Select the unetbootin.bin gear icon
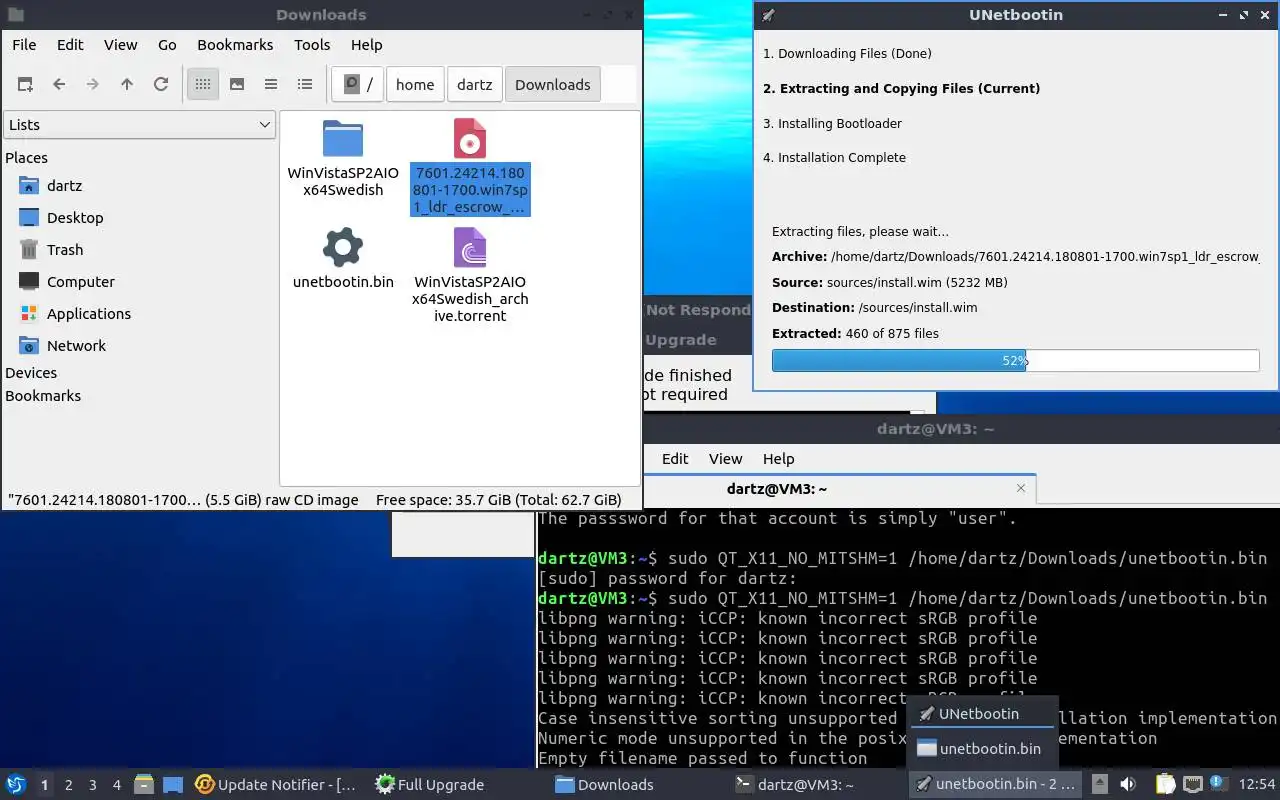1280x800 pixels. [x=343, y=247]
